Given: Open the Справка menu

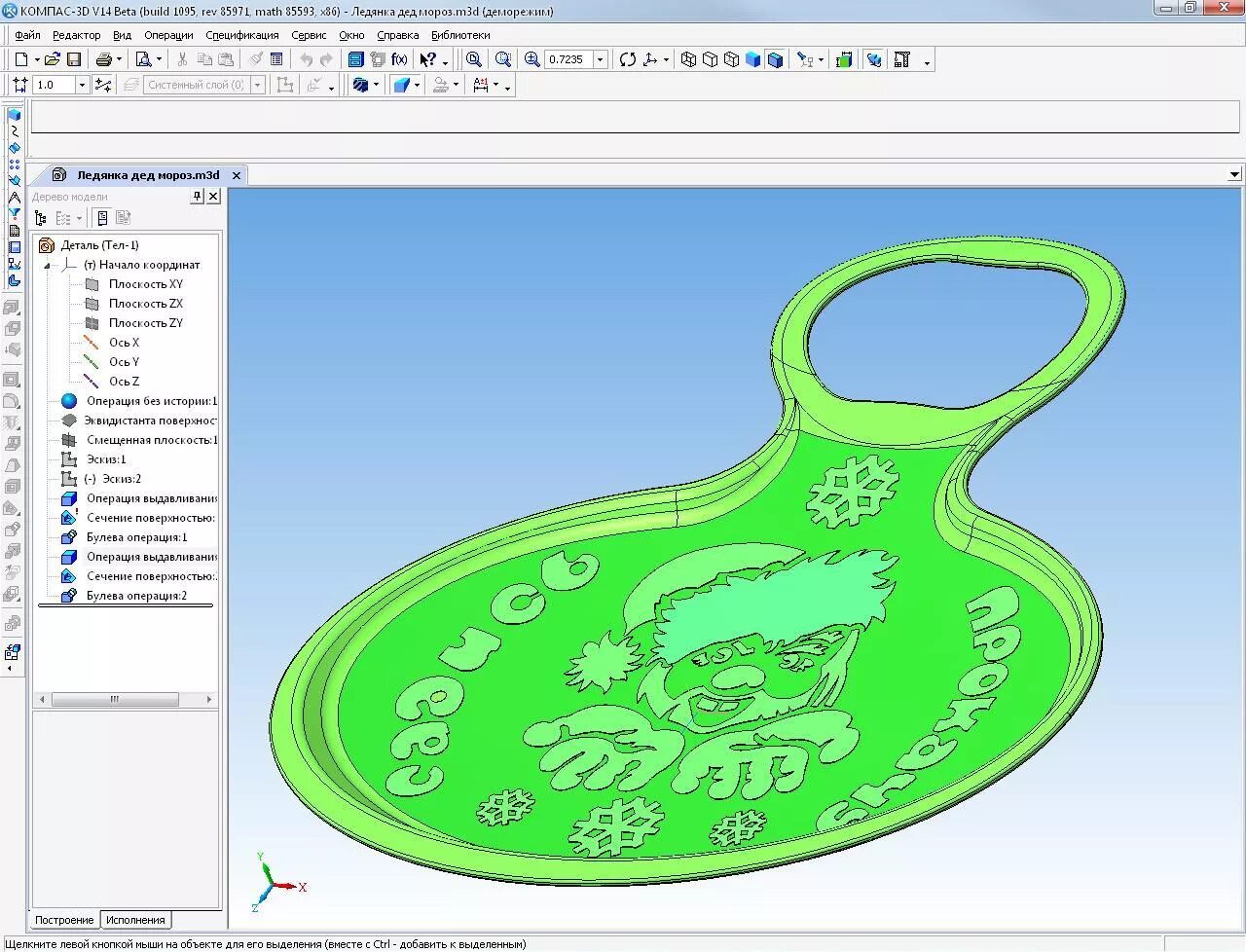Looking at the screenshot, I should tap(397, 35).
